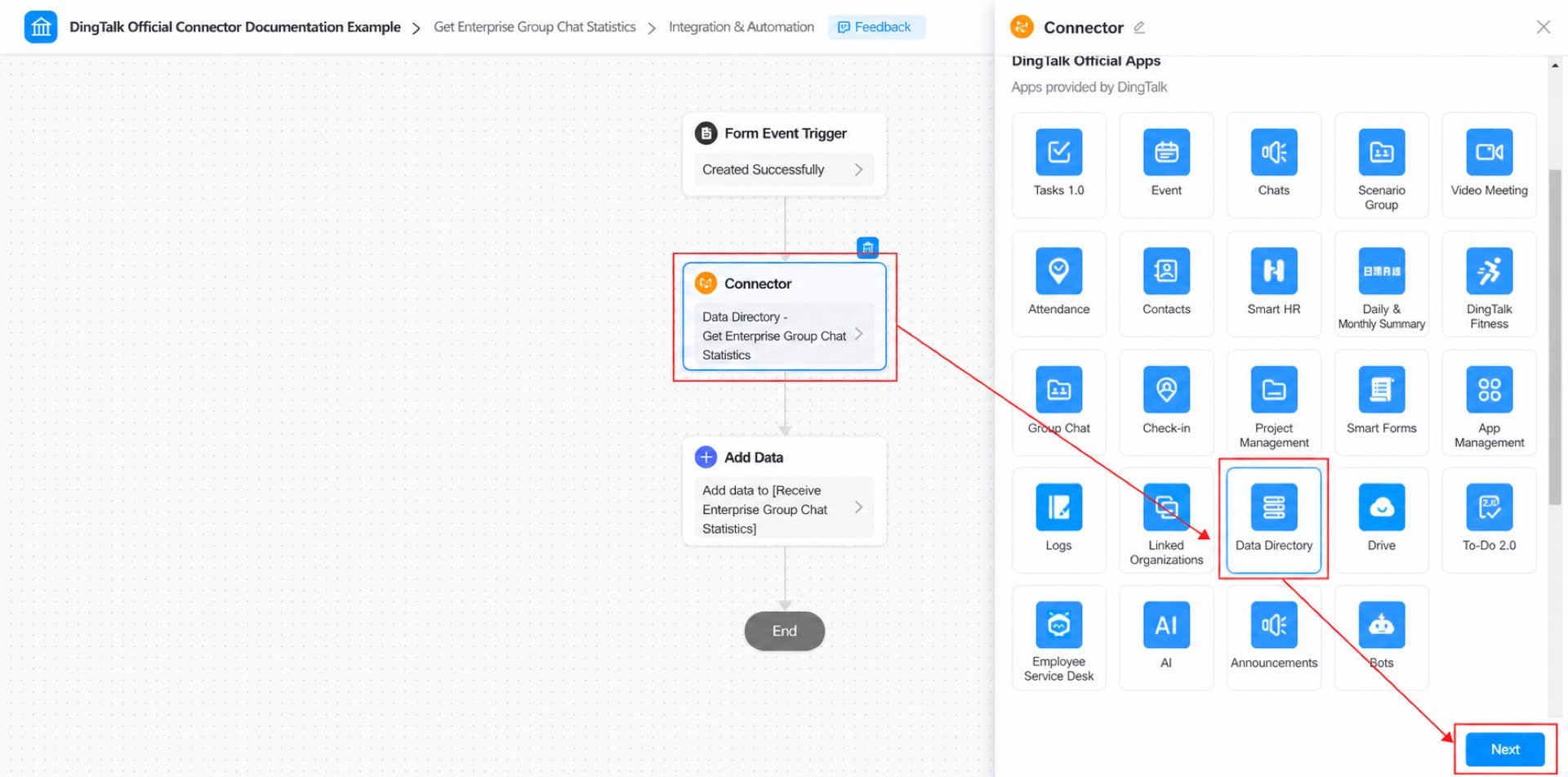The width and height of the screenshot is (1568, 777).
Task: Open Get Enterprise Group Chat Statistics breadcrumb
Action: [x=534, y=27]
